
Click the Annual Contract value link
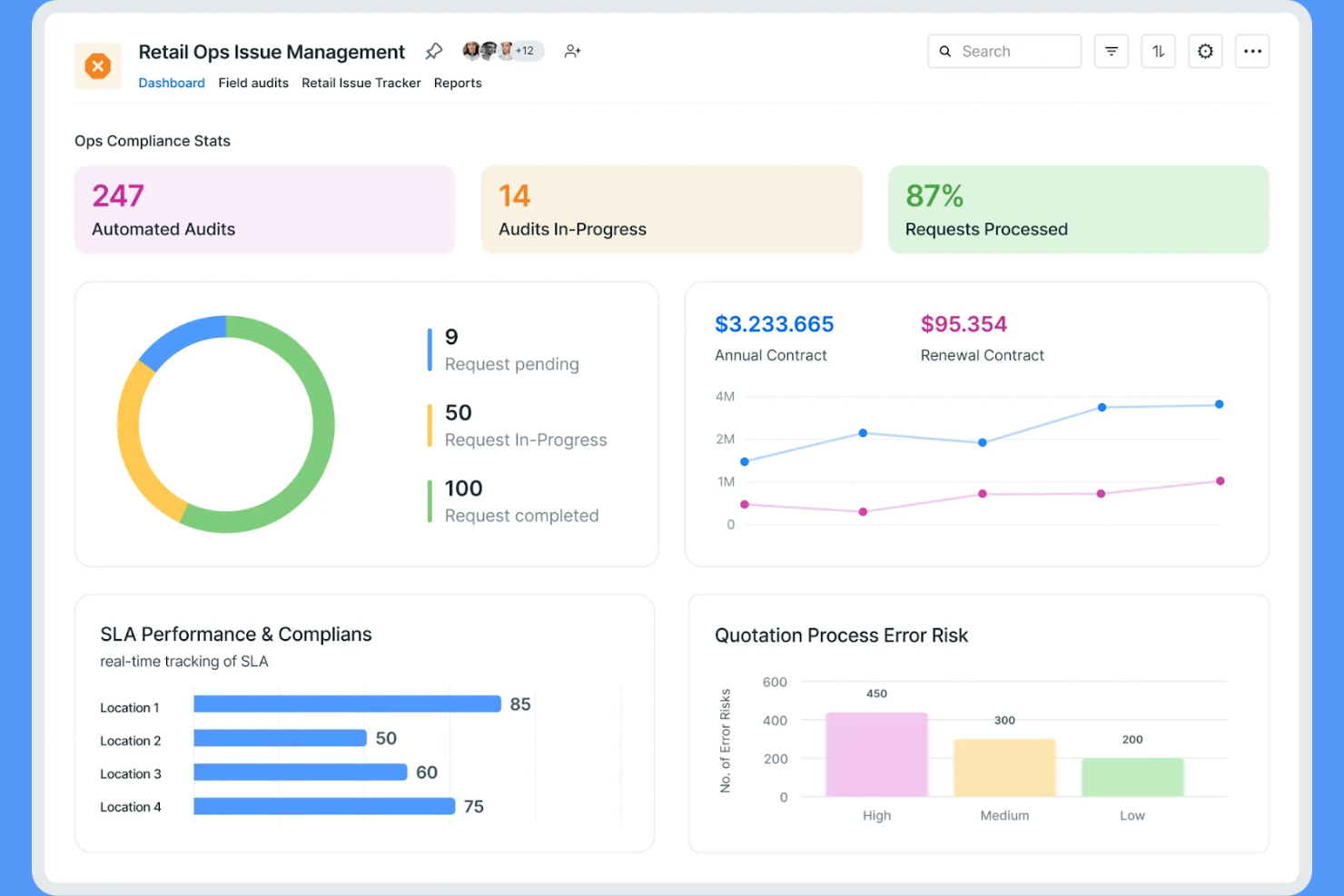click(774, 324)
